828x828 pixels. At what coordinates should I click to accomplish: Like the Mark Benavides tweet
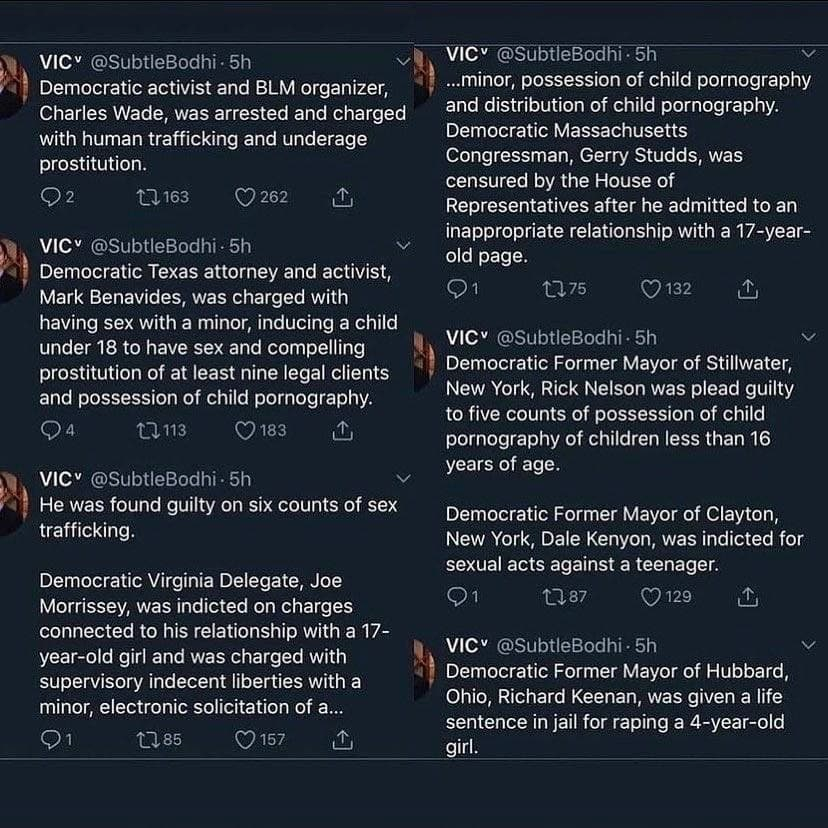245,430
